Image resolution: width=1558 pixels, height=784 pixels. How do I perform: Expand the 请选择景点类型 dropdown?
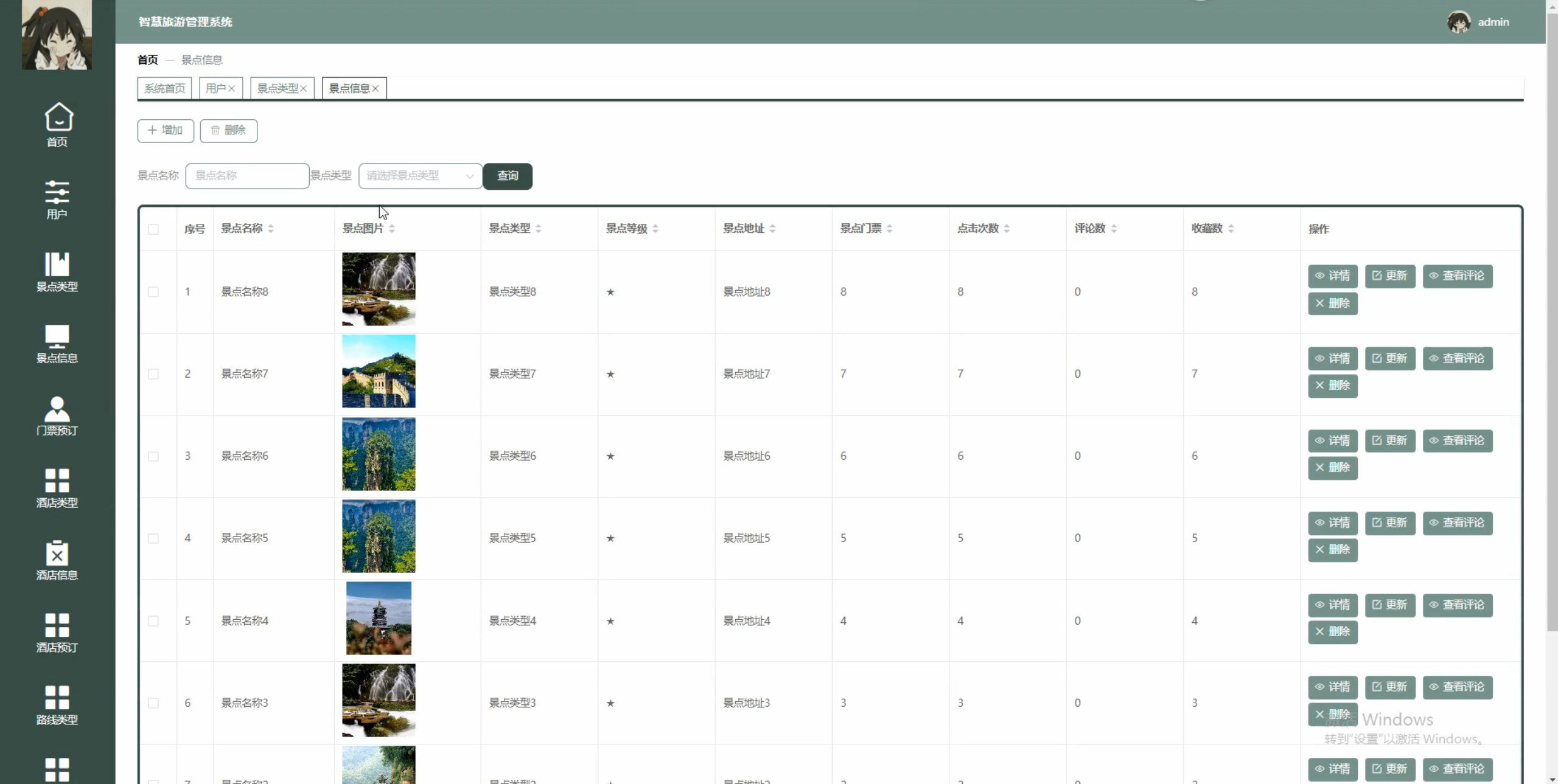(420, 176)
